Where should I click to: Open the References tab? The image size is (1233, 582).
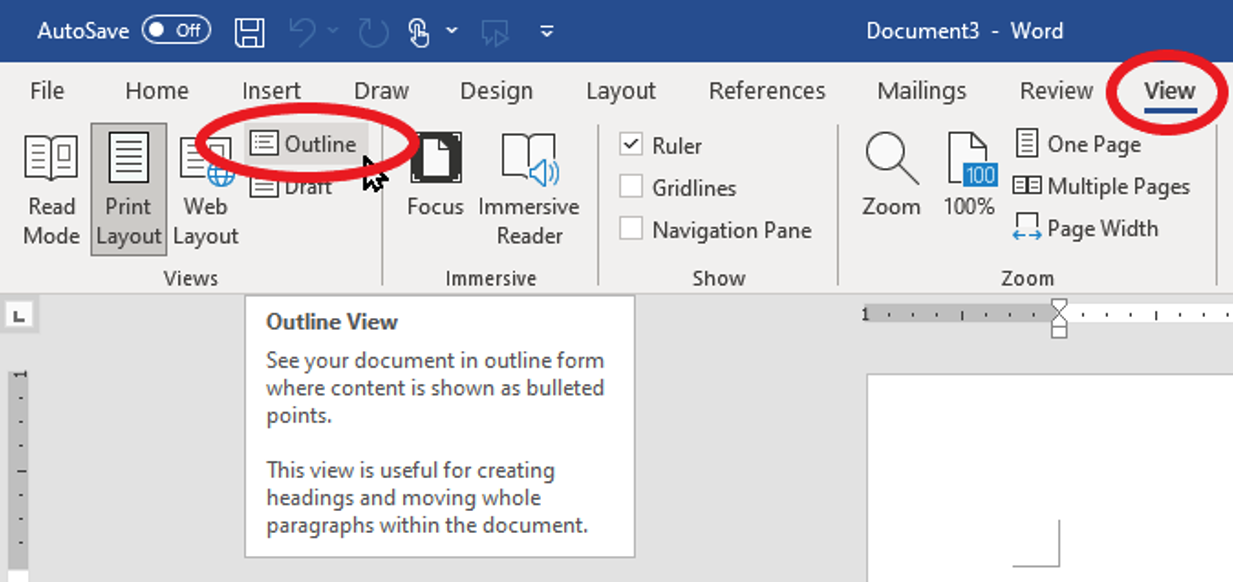click(767, 91)
